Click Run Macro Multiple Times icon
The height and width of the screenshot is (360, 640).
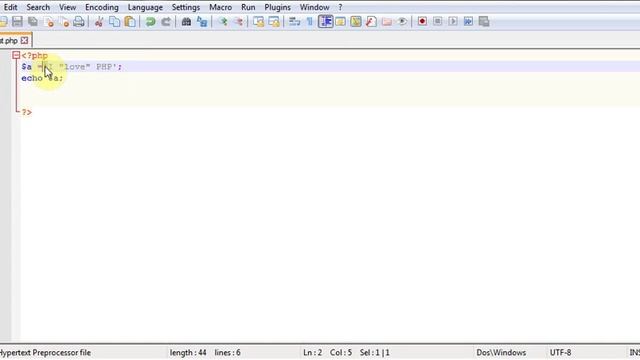point(468,21)
